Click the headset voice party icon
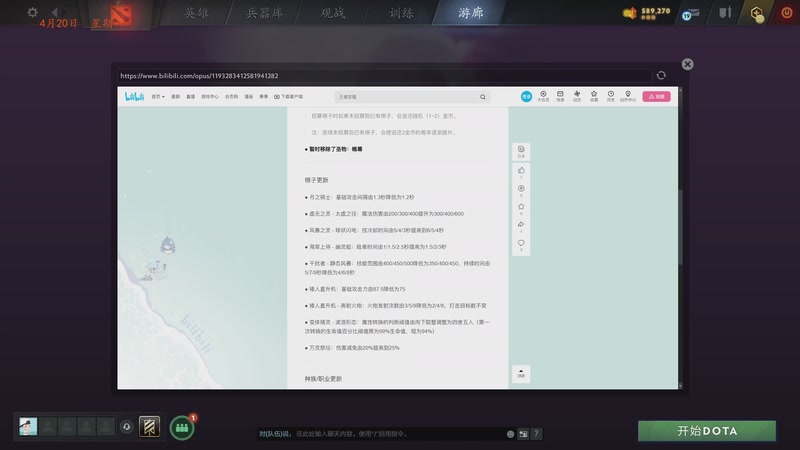Screen dimensions: 800x450 click(127, 427)
